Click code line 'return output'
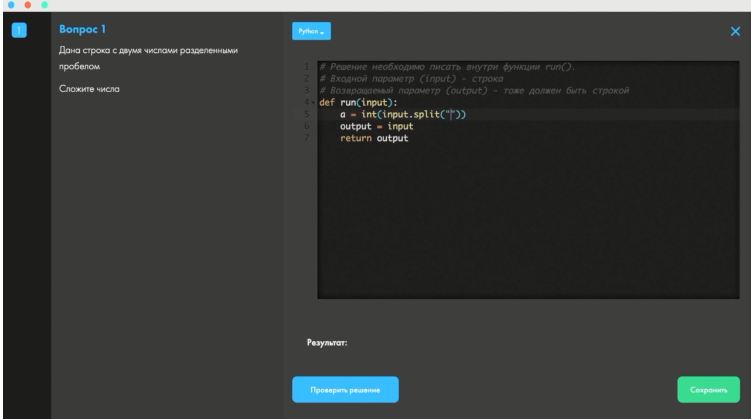This screenshot has width=751, height=419. click(x=374, y=138)
